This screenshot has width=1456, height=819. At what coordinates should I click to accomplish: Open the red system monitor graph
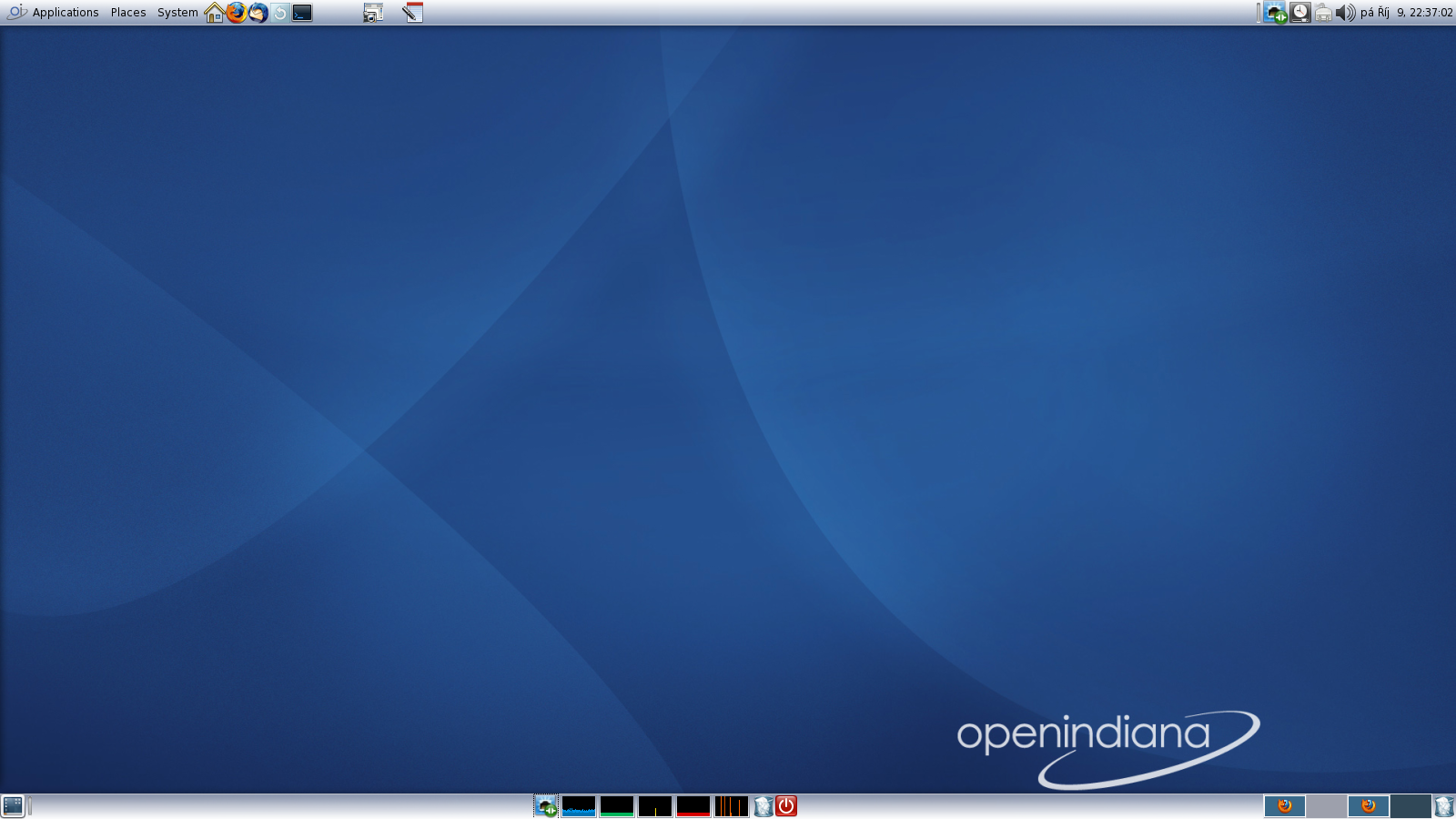693,806
